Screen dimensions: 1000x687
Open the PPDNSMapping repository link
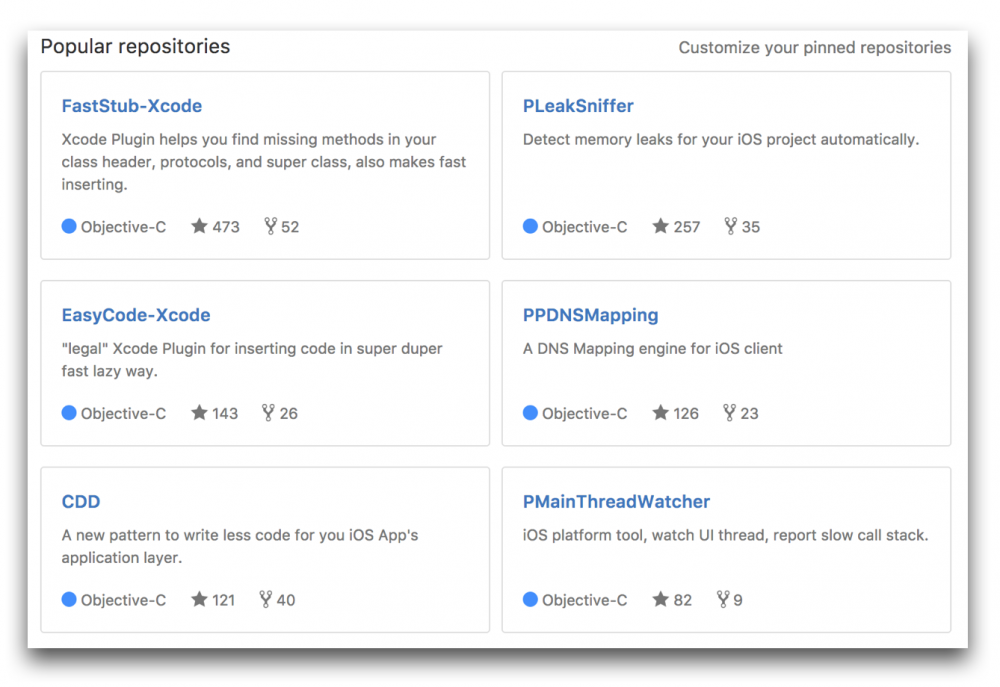click(x=590, y=315)
